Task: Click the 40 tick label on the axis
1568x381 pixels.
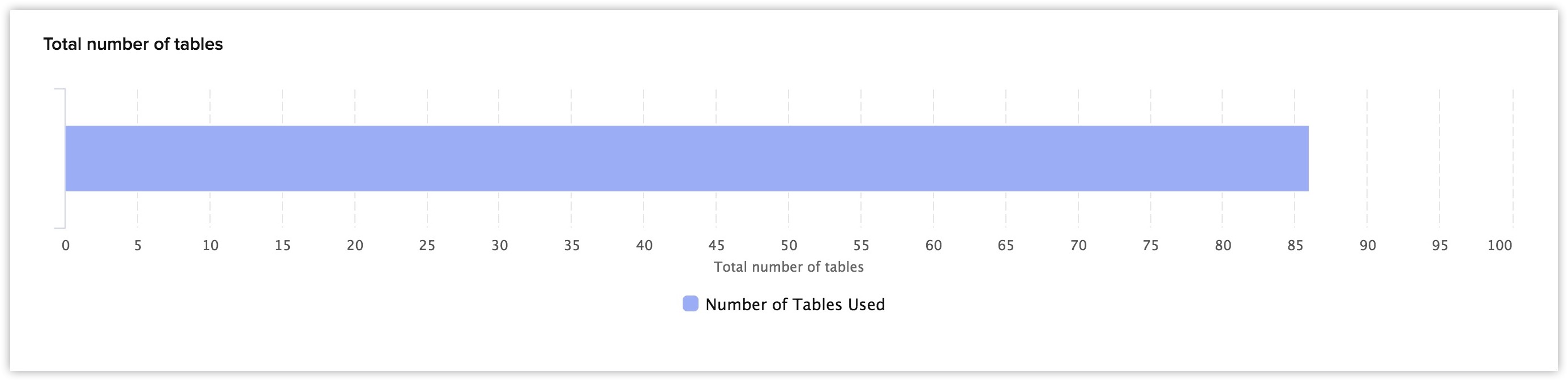Action: (x=644, y=245)
